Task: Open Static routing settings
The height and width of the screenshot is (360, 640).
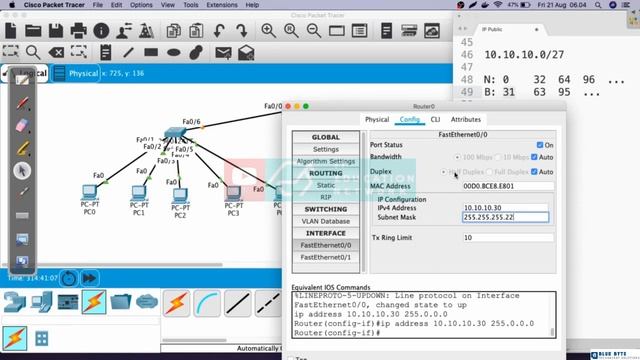Action: click(326, 185)
